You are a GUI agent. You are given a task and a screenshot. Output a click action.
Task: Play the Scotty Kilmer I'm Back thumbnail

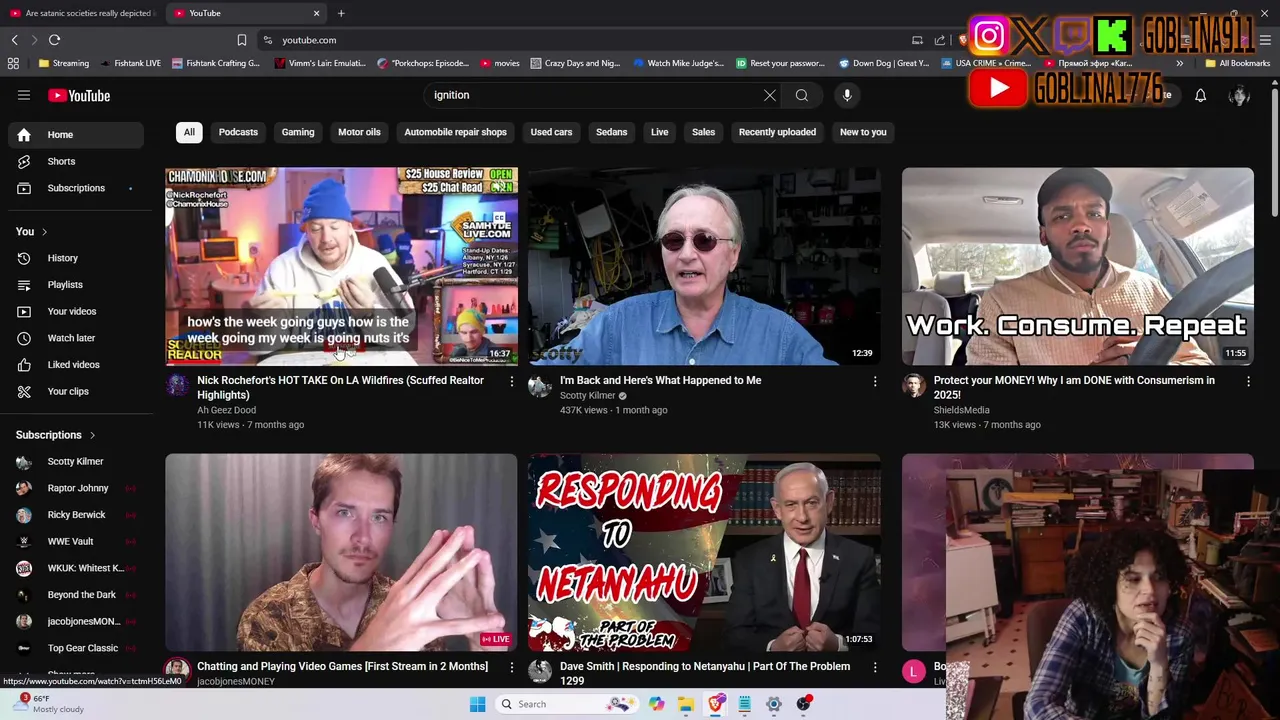(x=705, y=266)
